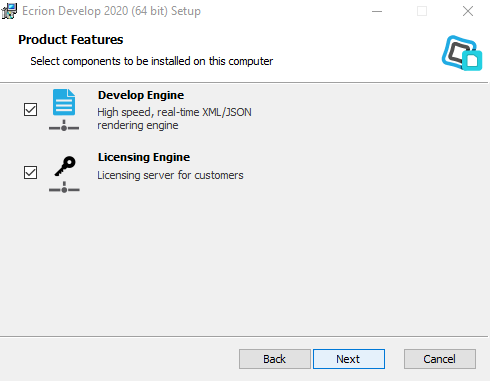Viewport: 490px width, 381px height.
Task: Click 'Select components to be installed' text
Action: click(x=152, y=61)
